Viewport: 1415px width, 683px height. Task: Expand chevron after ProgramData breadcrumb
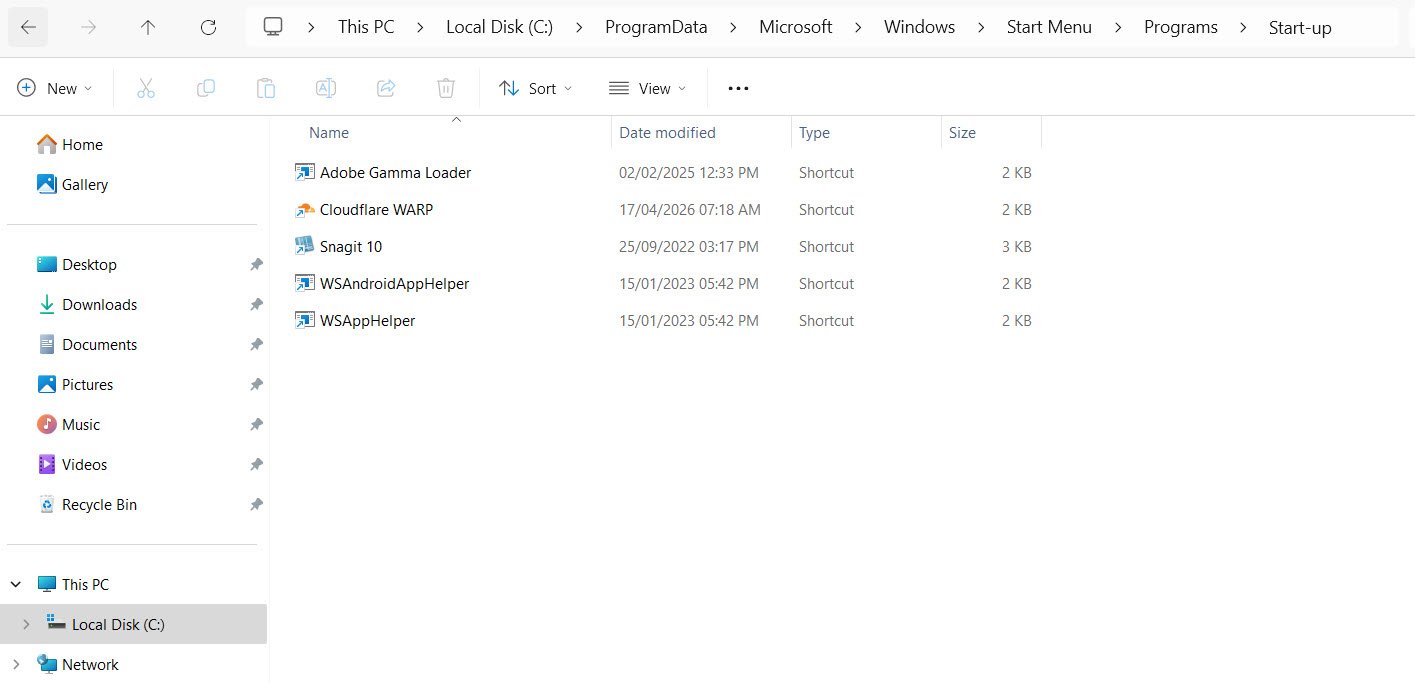point(733,28)
